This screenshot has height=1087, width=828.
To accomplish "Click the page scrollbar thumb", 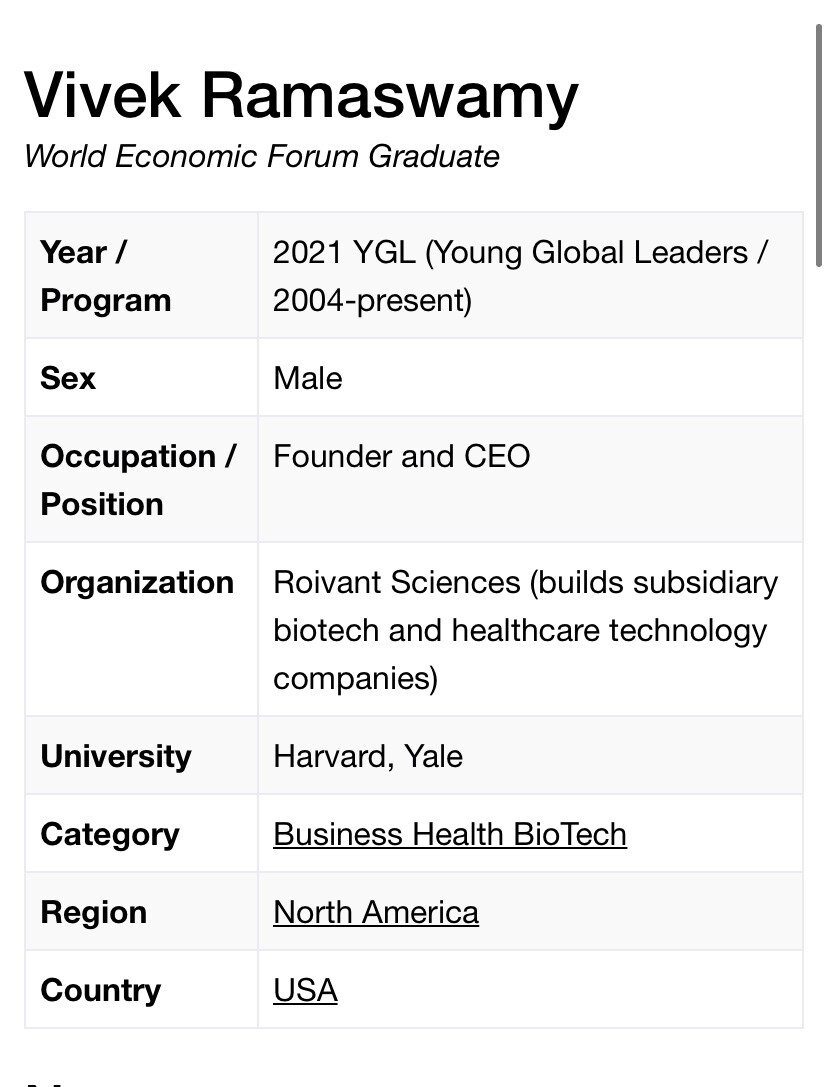I will 818,144.
